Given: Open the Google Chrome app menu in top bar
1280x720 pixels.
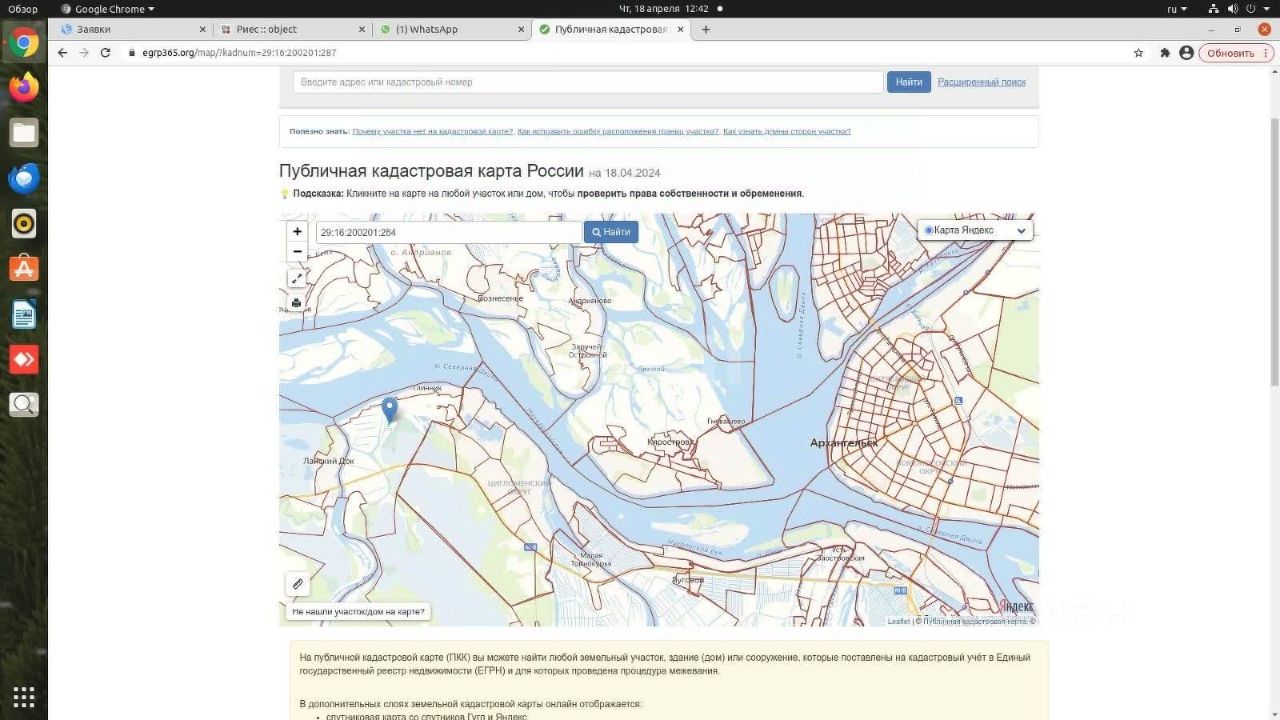Looking at the screenshot, I should point(108,9).
